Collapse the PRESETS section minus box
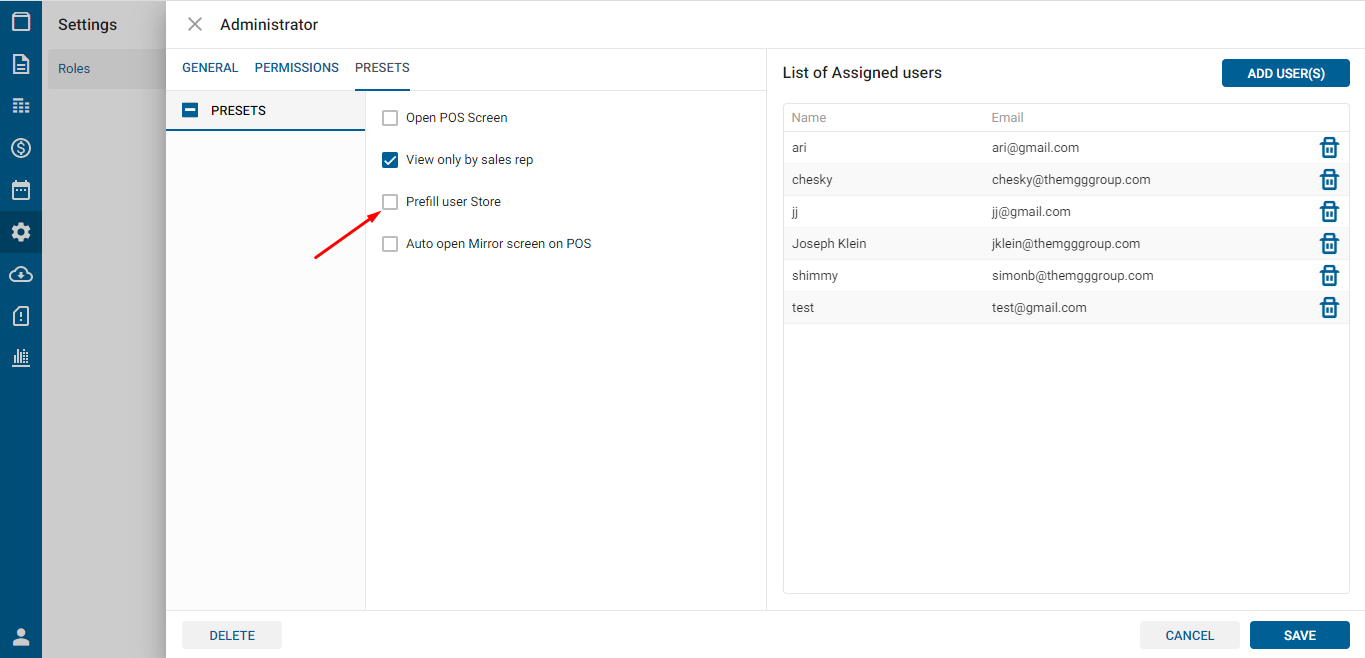 point(190,110)
